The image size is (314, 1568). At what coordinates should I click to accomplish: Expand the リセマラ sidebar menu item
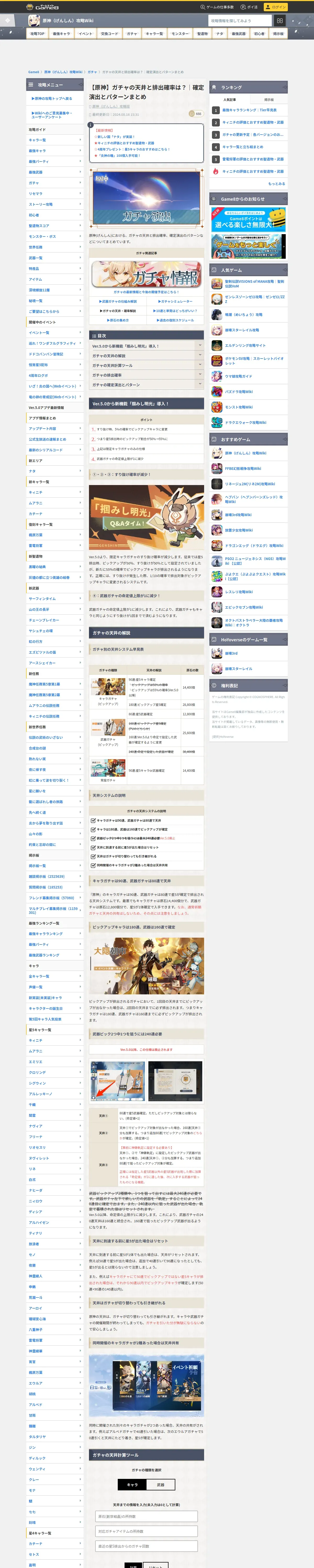[x=55, y=194]
